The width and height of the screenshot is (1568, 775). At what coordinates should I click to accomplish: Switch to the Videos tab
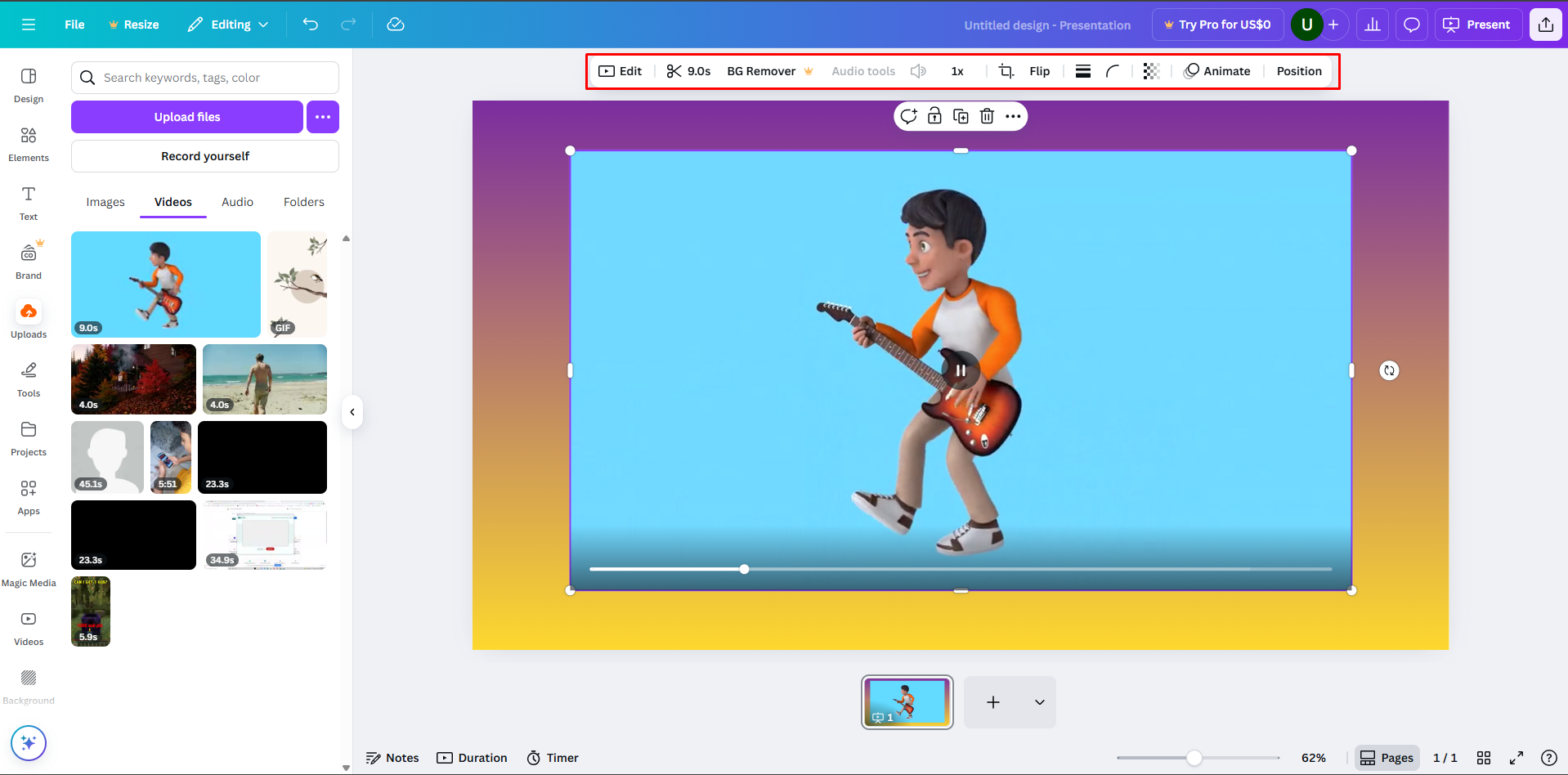pos(173,202)
